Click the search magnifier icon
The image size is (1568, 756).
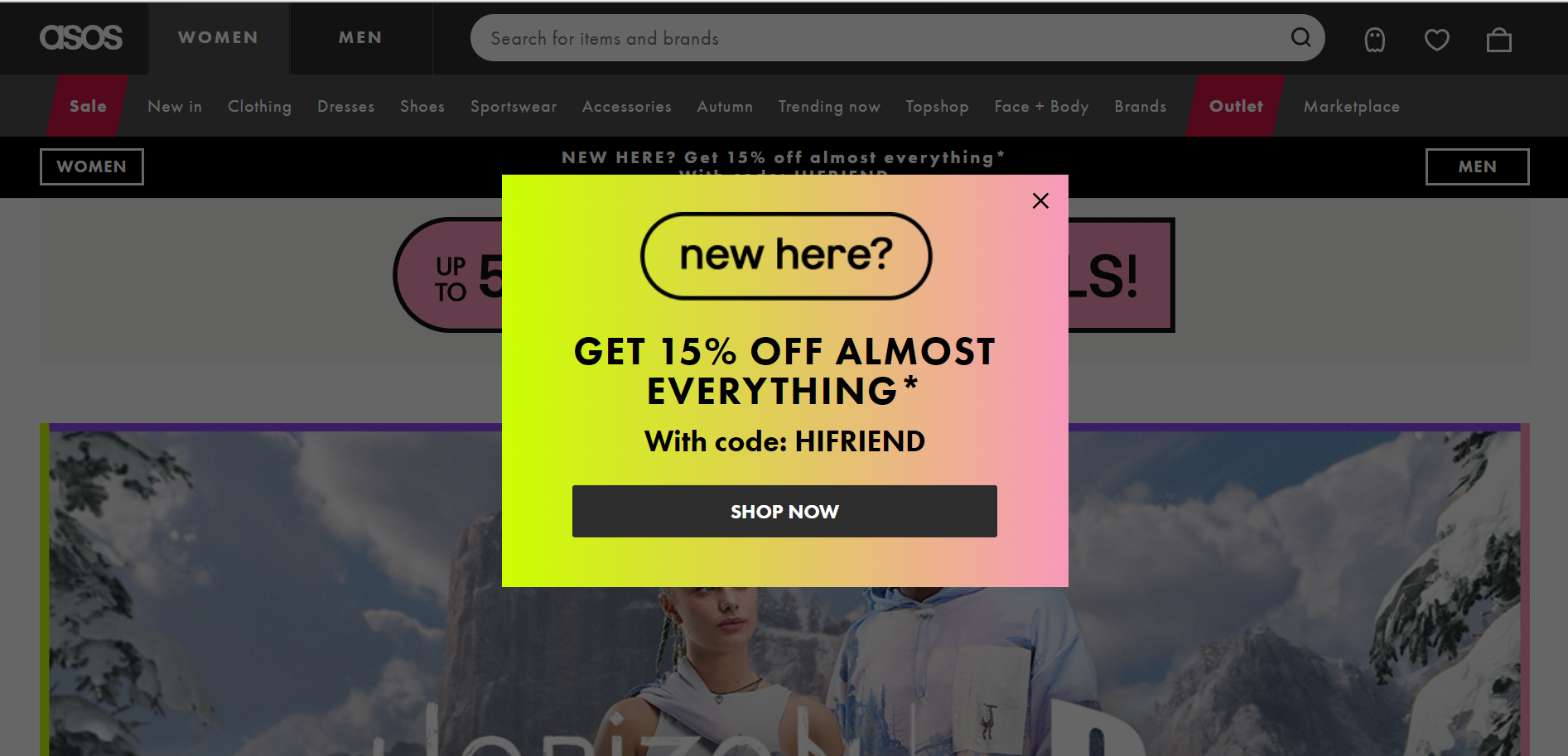click(x=1300, y=37)
